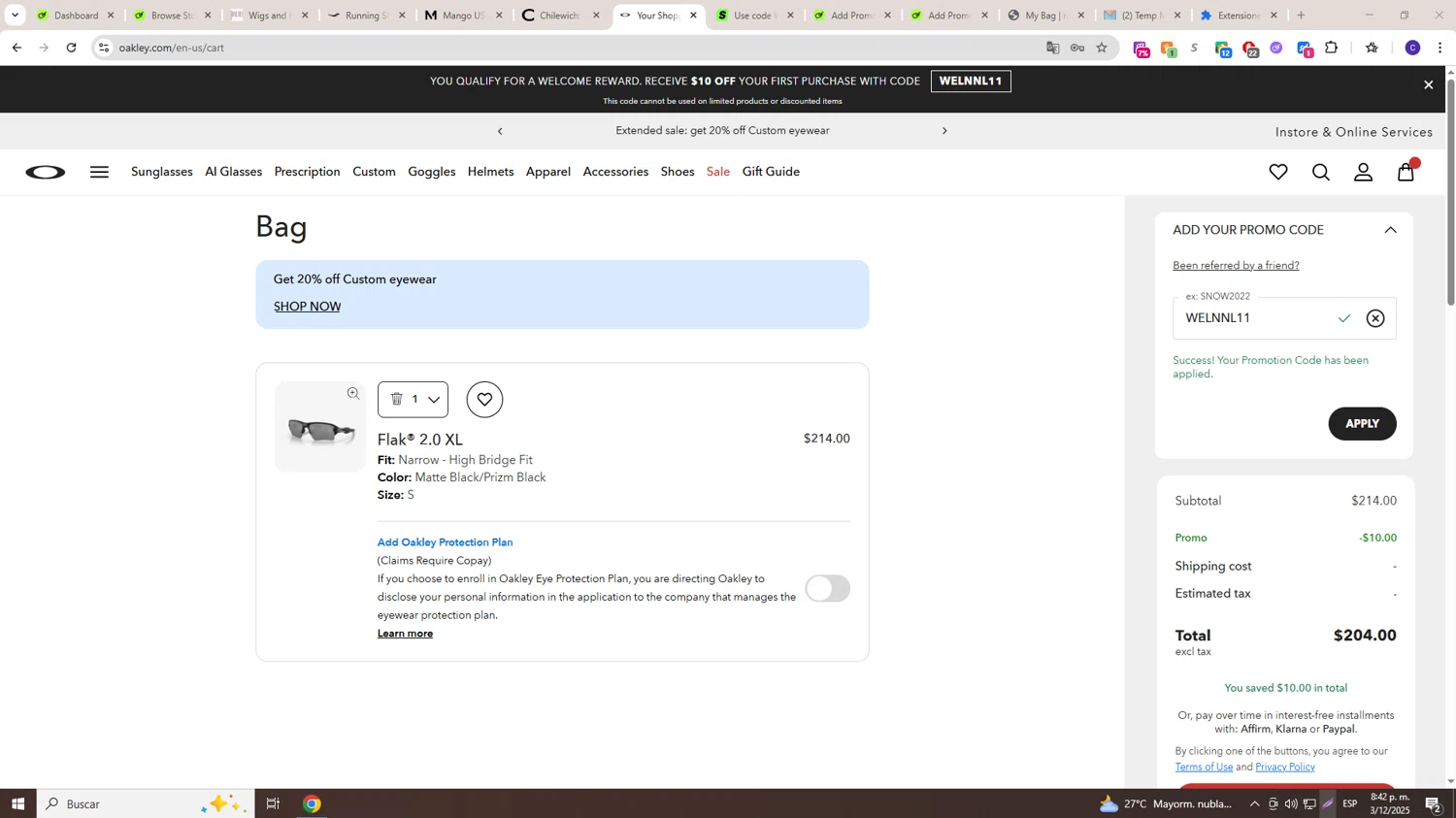This screenshot has height=818, width=1456.
Task: Switch to the Mango US tab
Action: point(464,16)
